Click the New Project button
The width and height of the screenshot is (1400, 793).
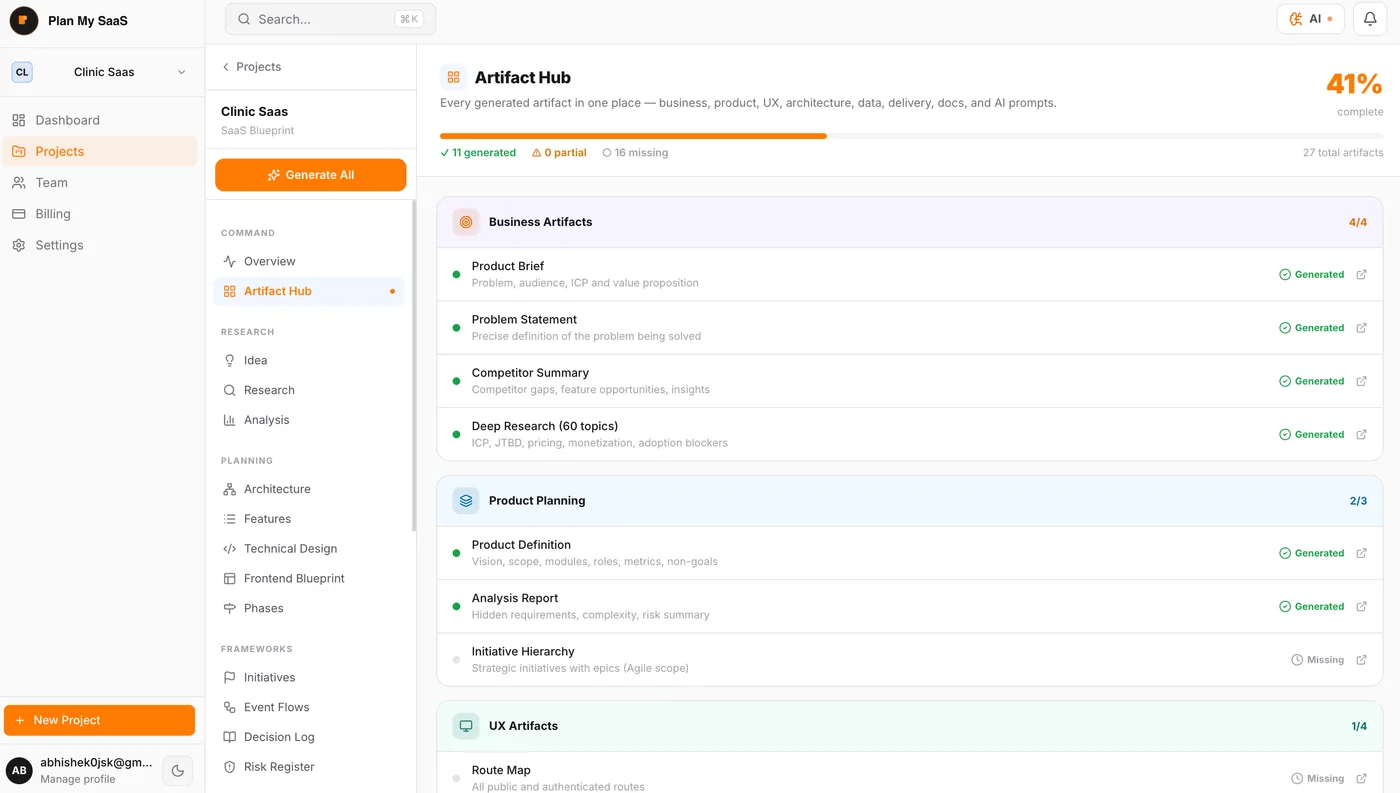(99, 720)
